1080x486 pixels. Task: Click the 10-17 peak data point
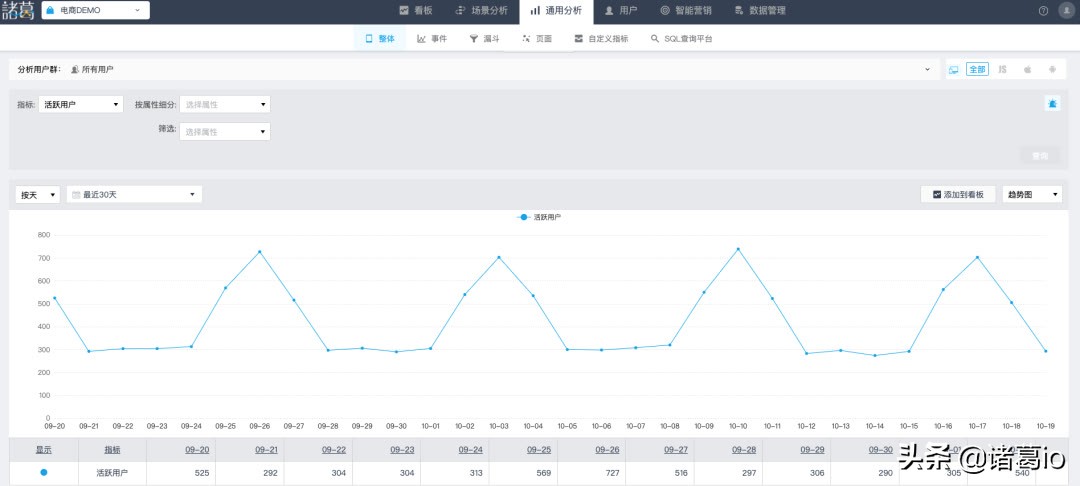[x=977, y=257]
